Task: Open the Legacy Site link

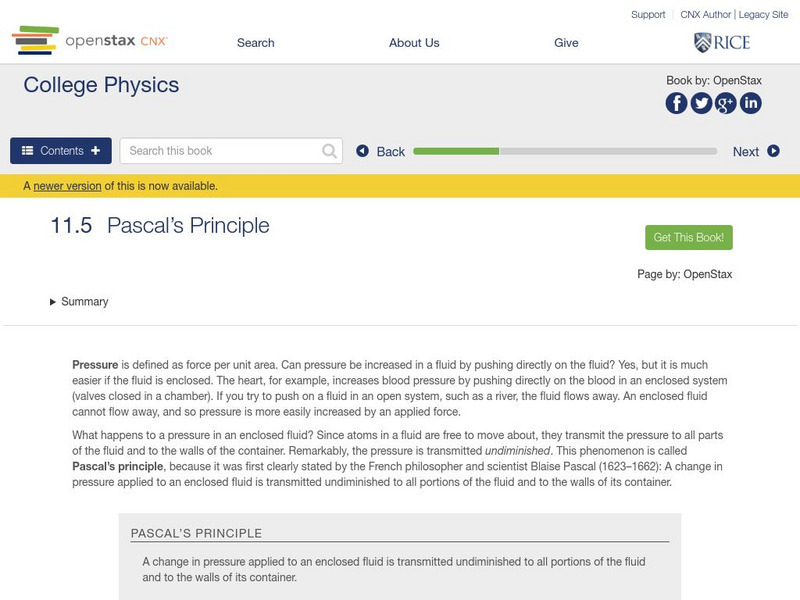Action: pos(763,15)
